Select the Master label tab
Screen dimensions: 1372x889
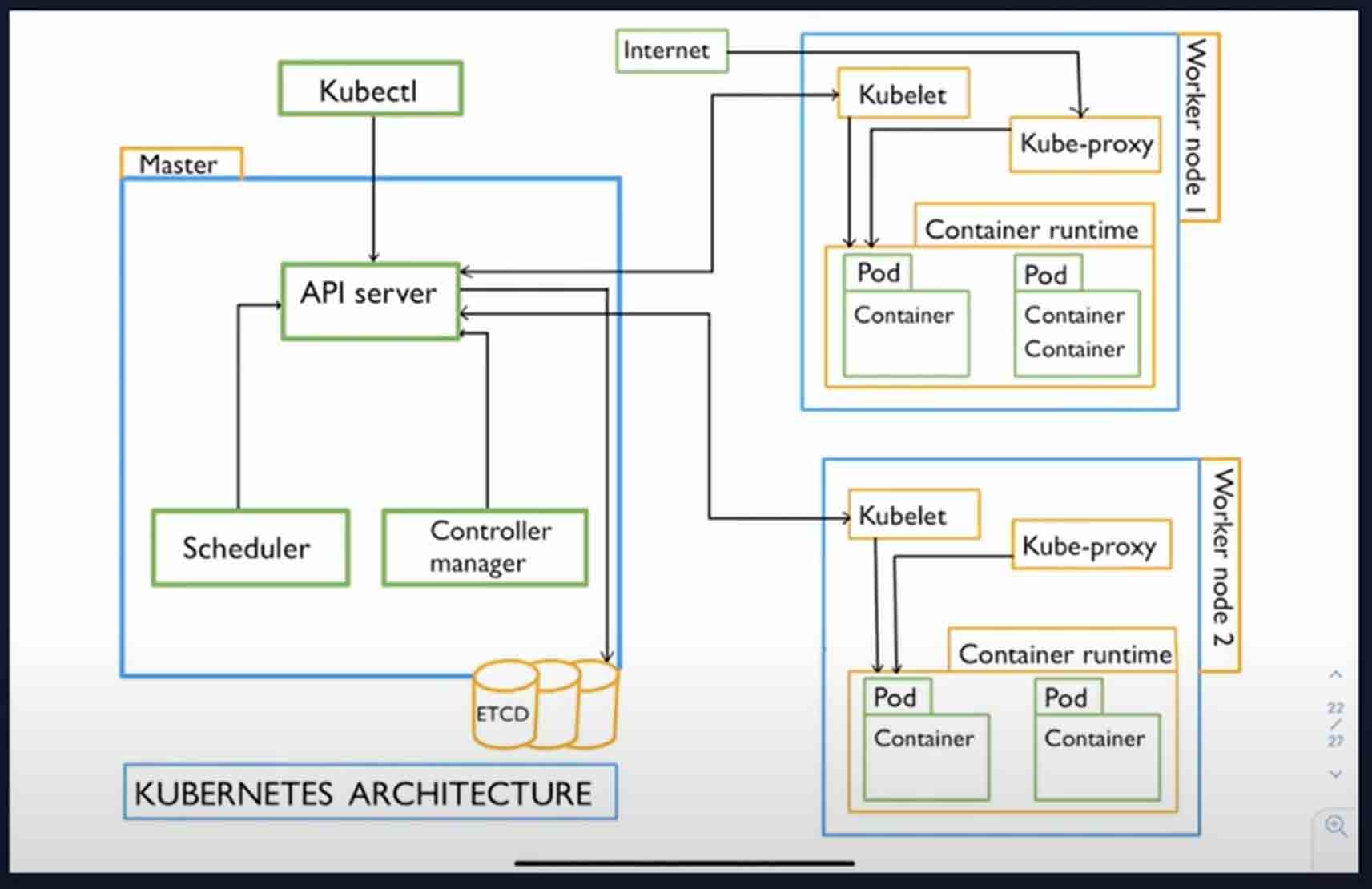[181, 164]
